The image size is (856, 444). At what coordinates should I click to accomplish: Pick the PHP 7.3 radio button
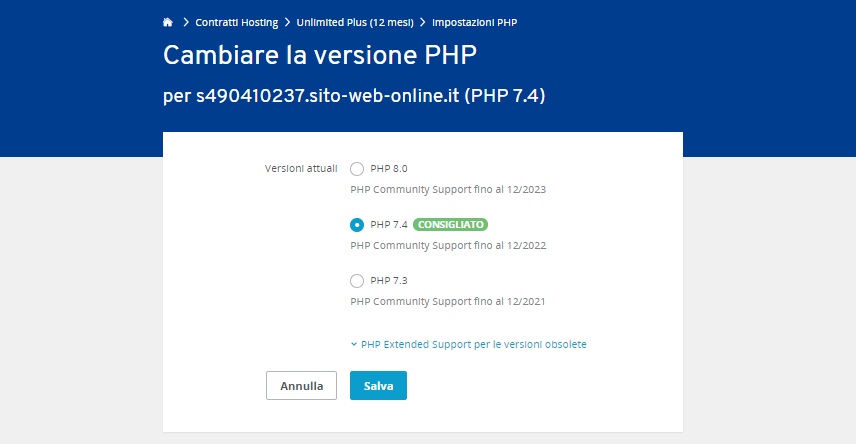point(357,280)
